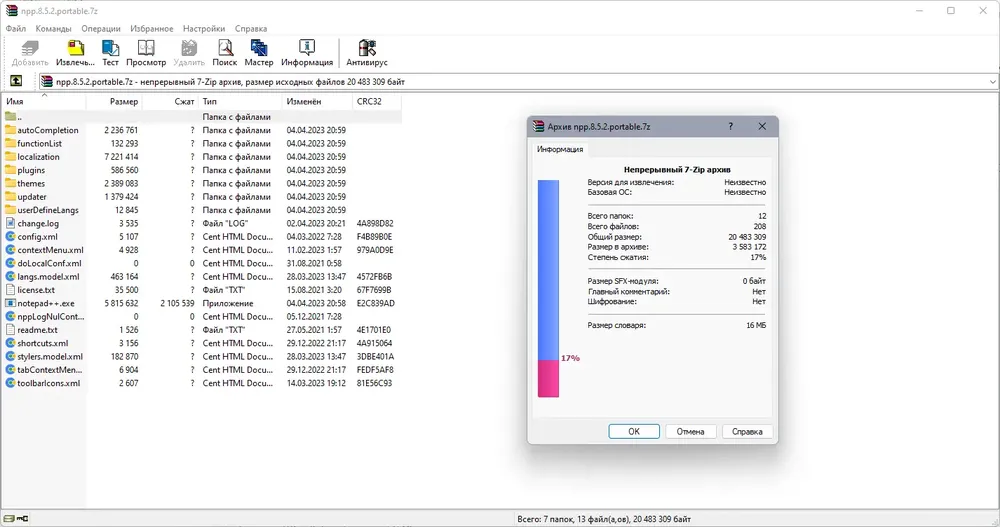Confirm the dialog with OK button
The height and width of the screenshot is (527, 1000).
tap(634, 432)
